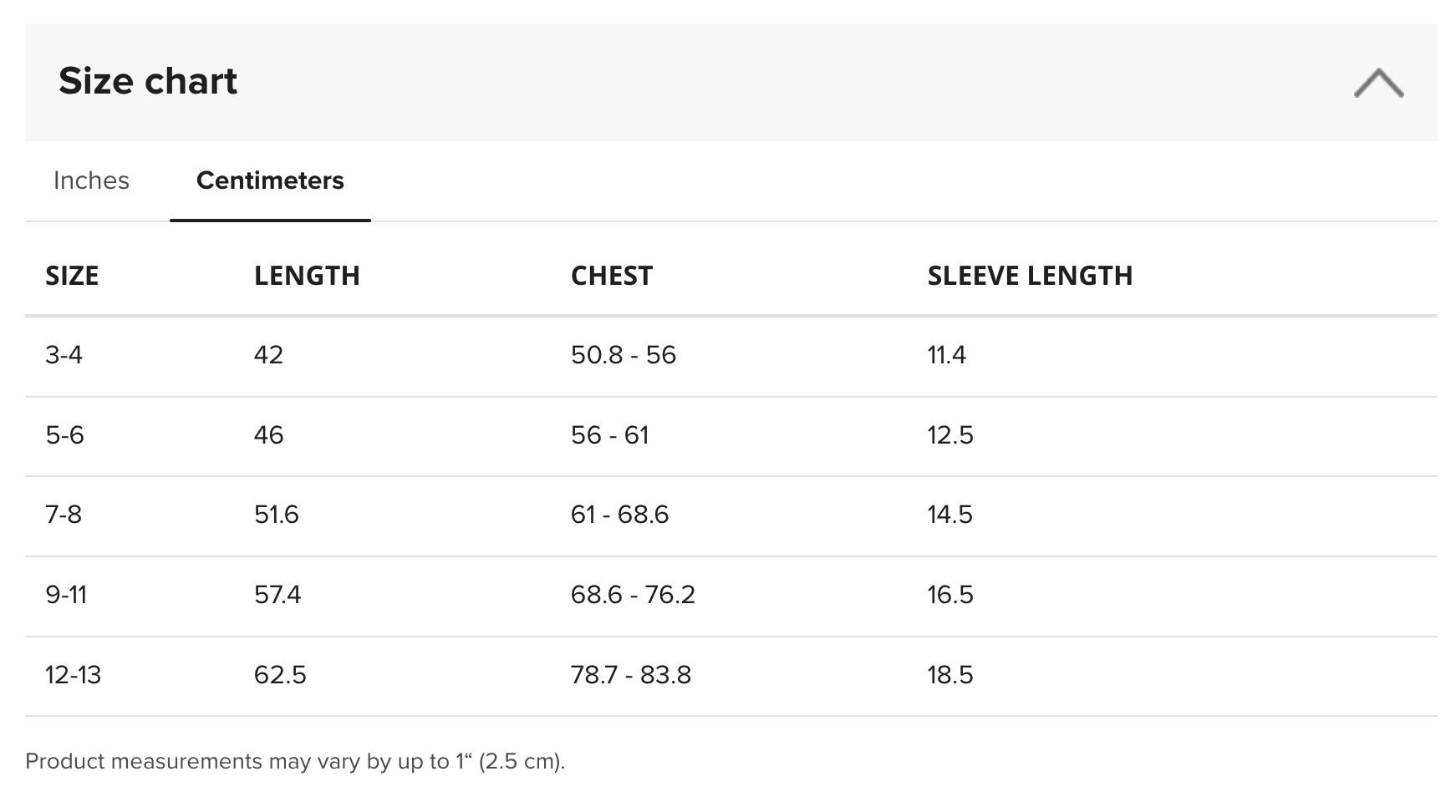Select the 5-6 size row
The height and width of the screenshot is (812, 1456).
(x=731, y=436)
